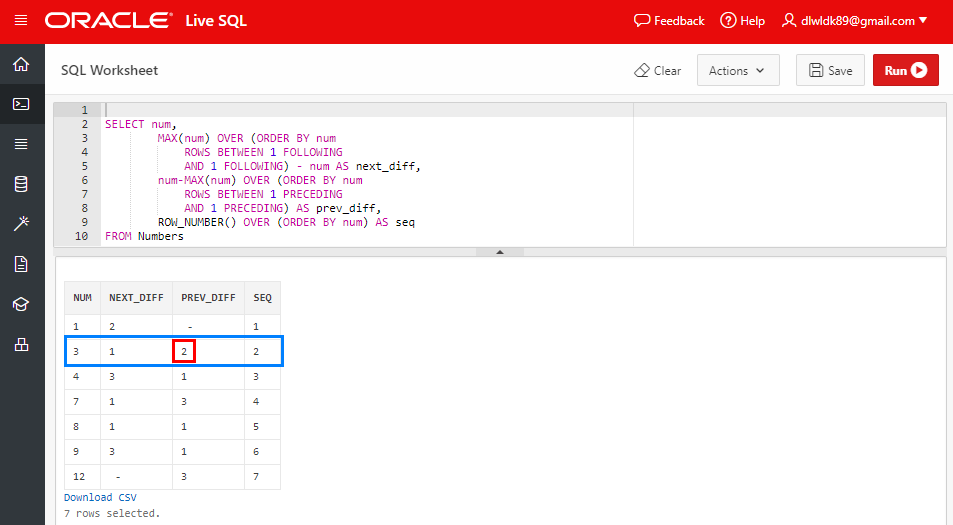
Task: Open SQL Worksheet sidebar icon
Action: coord(21,104)
